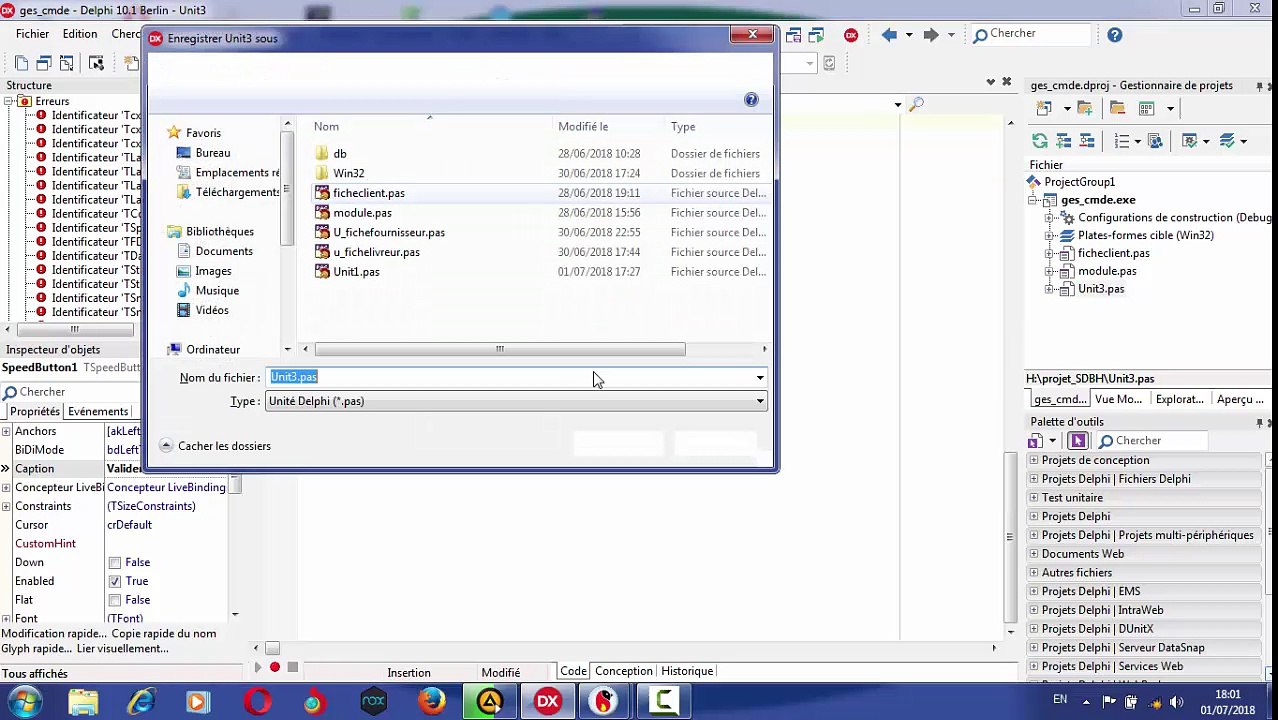Screen dimensions: 1278x720
Task: Open the Nox taskbar icon
Action: (373, 702)
